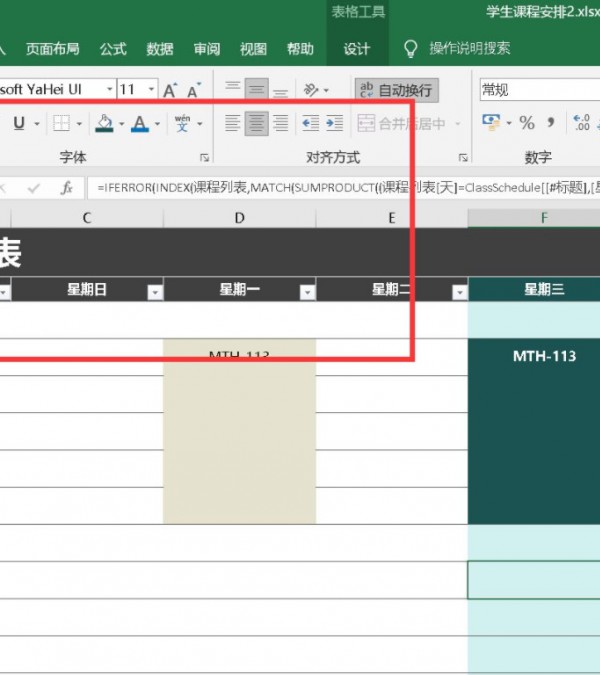
Task: Open the 星期二 filter dropdown
Action: pyautogui.click(x=460, y=292)
